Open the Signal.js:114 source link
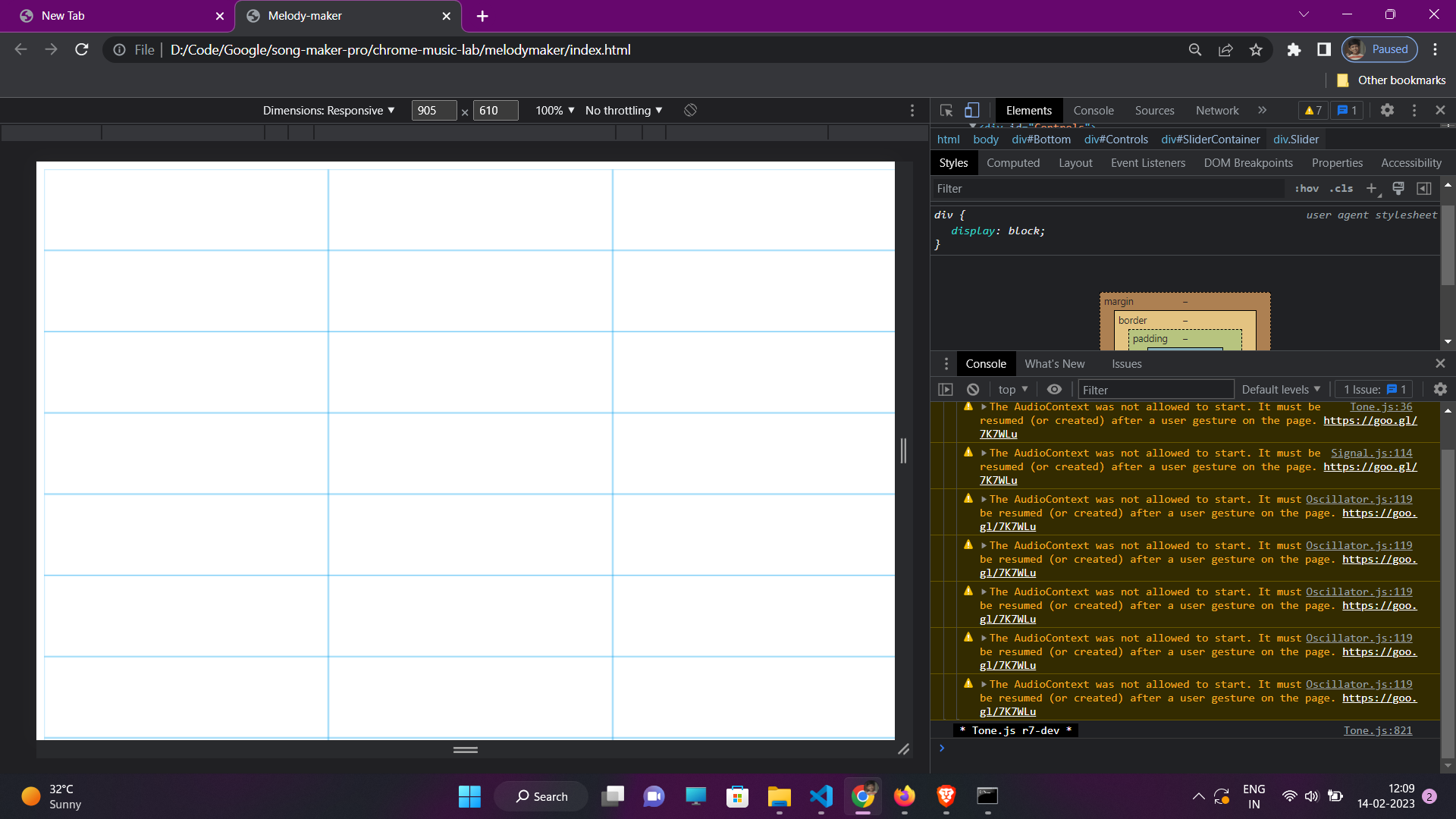The height and width of the screenshot is (819, 1456). [x=1371, y=453]
